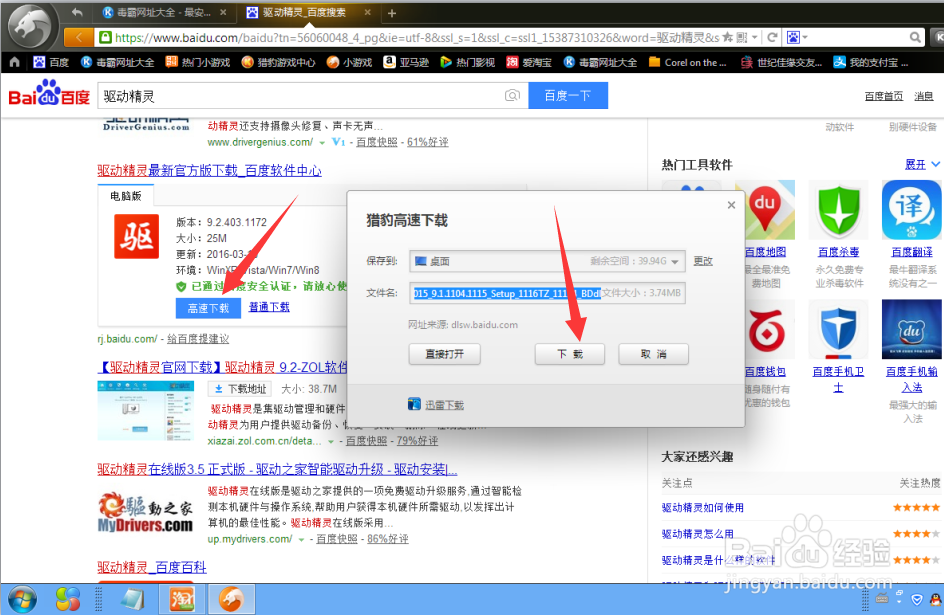Image resolution: width=944 pixels, height=615 pixels.
Task: Open 百度手机卫士 blue shield icon
Action: 838,330
